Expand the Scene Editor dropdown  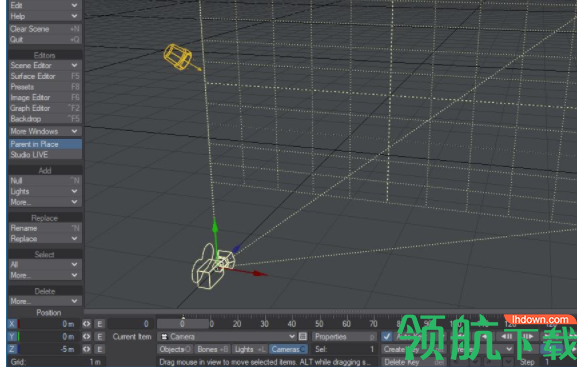tap(45, 65)
